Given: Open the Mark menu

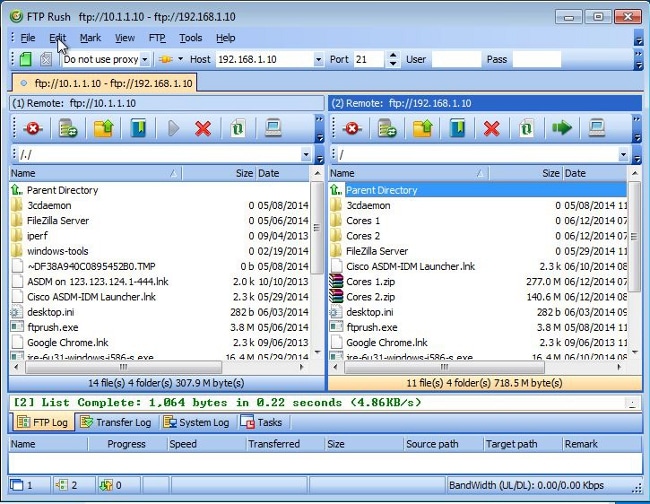Looking at the screenshot, I should coord(90,38).
